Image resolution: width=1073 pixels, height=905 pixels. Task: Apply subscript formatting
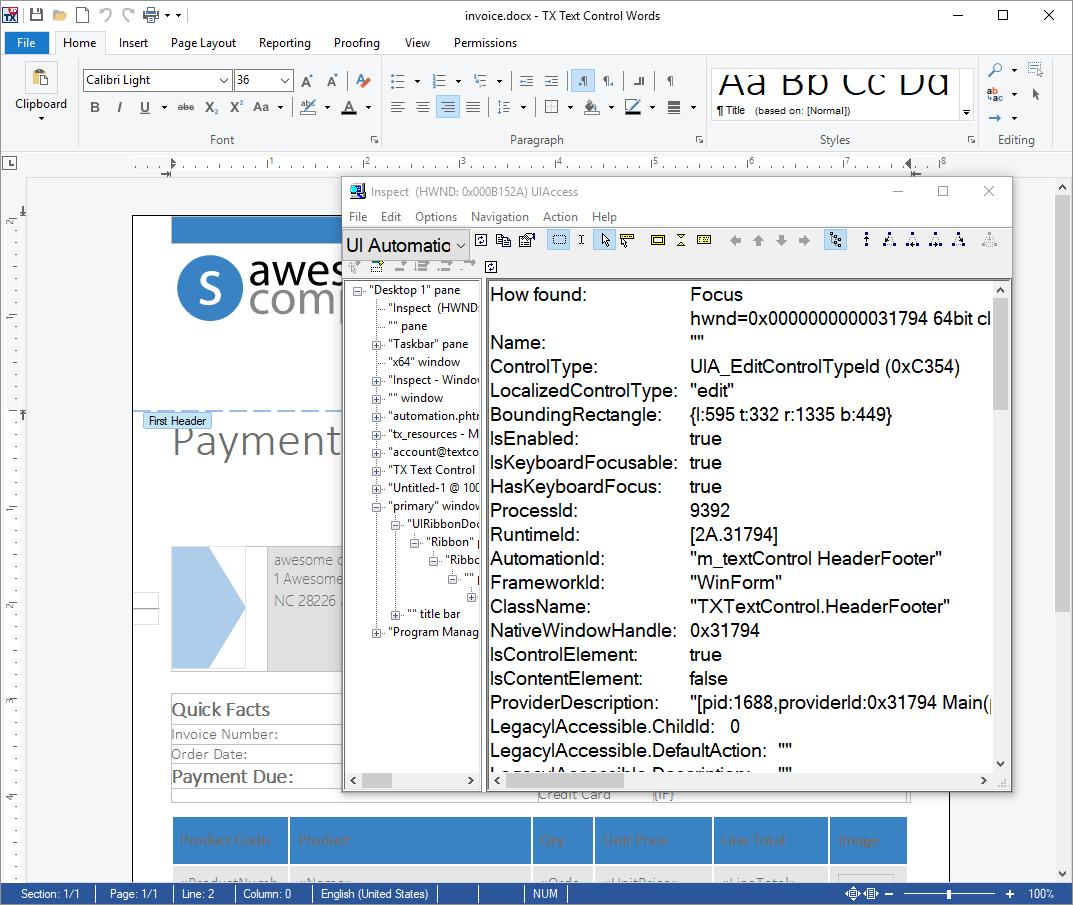coord(211,107)
